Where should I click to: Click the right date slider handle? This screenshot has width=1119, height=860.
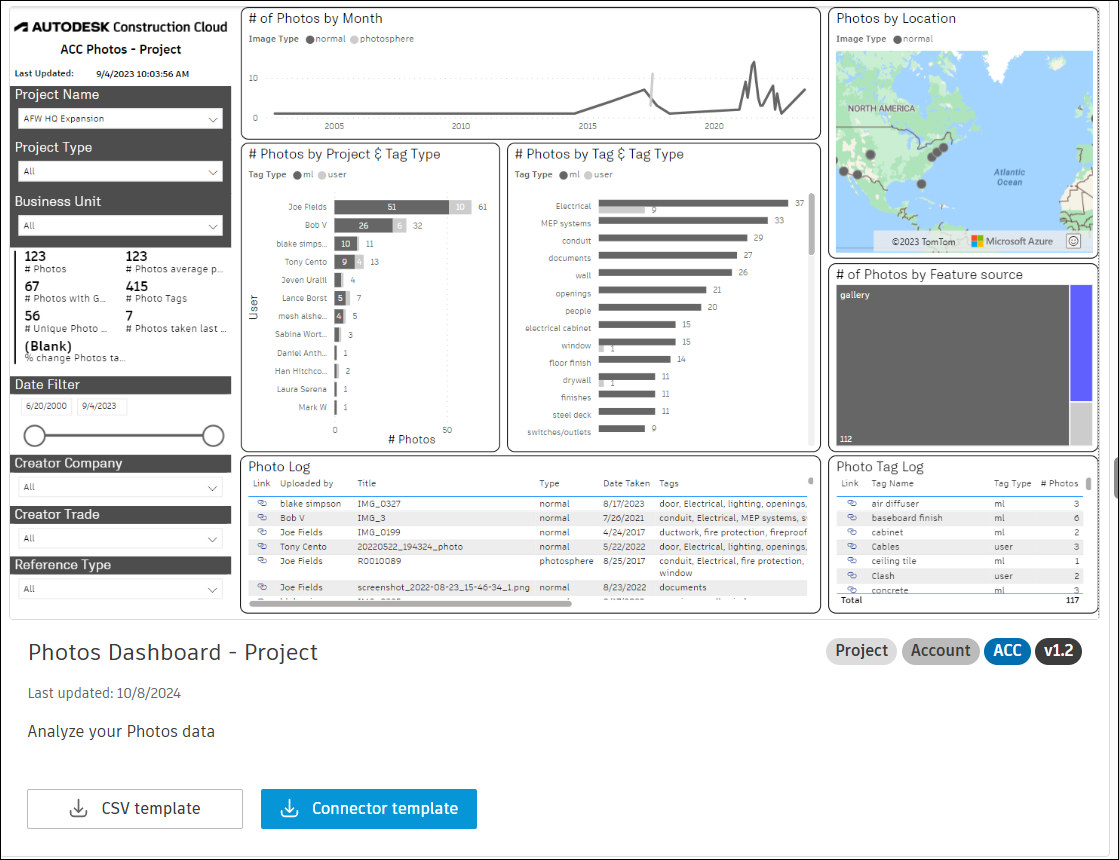coord(213,435)
